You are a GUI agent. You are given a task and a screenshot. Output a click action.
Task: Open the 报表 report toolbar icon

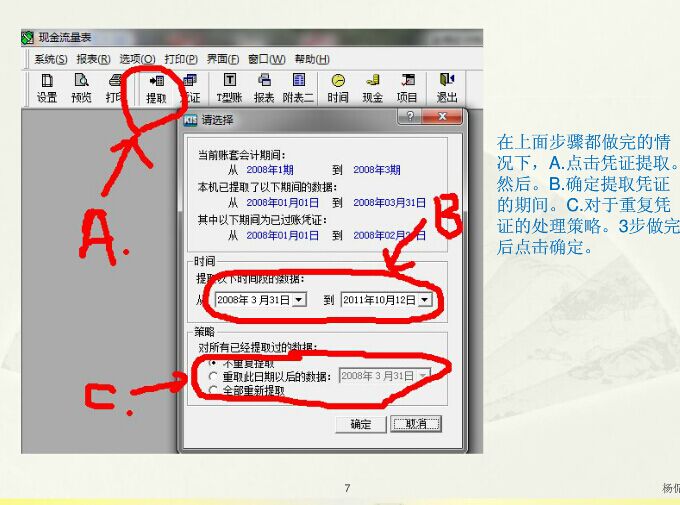264,88
